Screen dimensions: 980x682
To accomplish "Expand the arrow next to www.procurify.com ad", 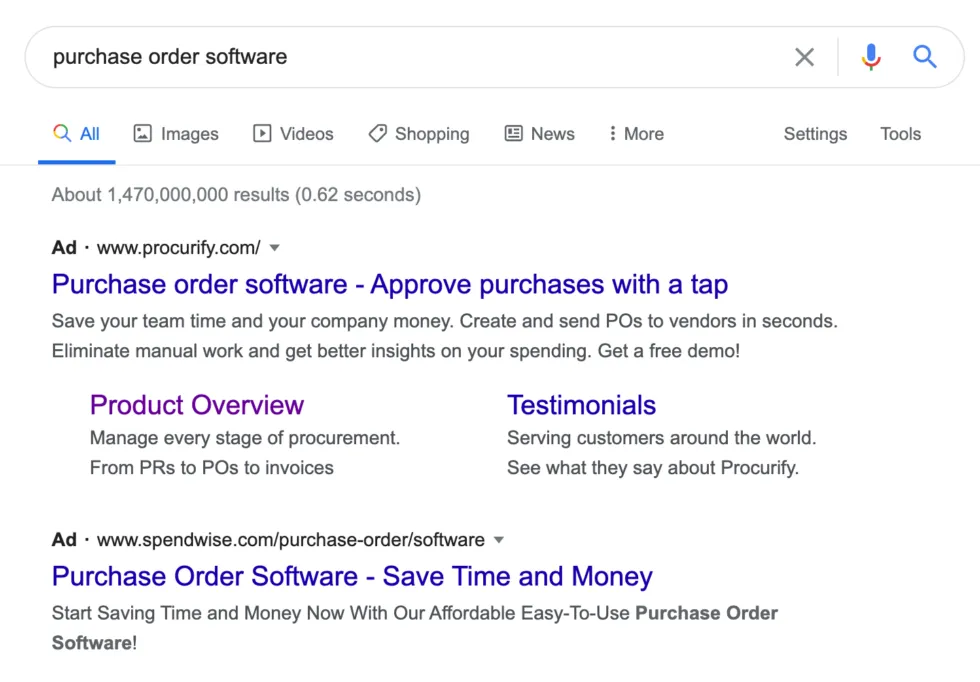I will [275, 248].
